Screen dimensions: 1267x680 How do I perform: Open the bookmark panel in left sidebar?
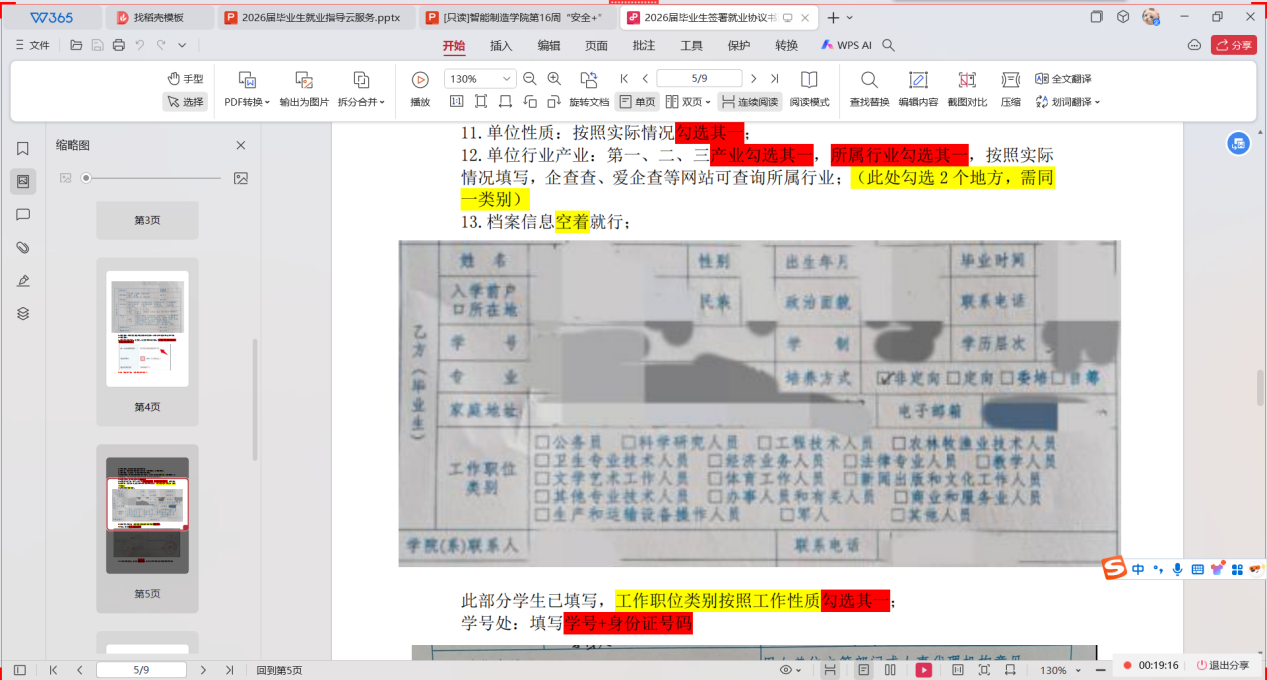tap(23, 148)
